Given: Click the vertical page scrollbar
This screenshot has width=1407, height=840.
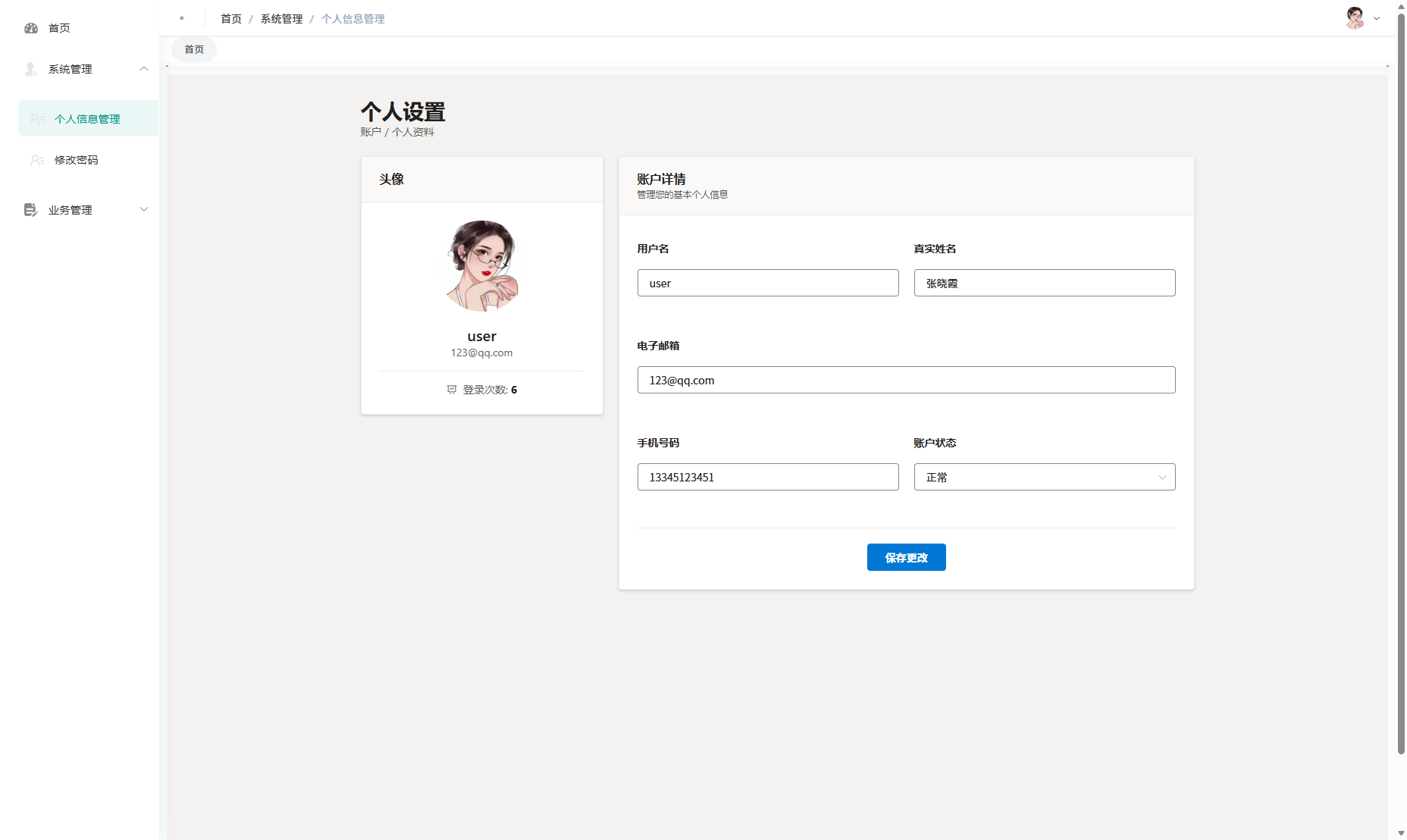Looking at the screenshot, I should point(1401,379).
